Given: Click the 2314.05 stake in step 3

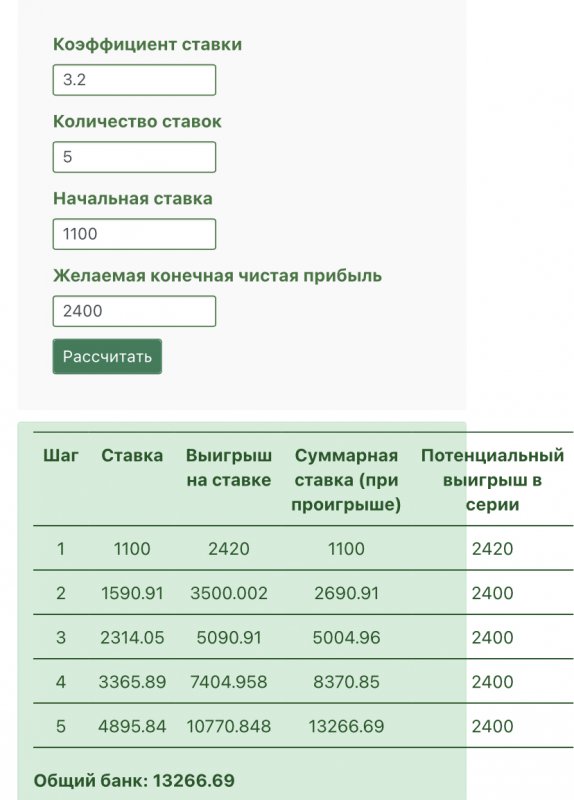Looking at the screenshot, I should (132, 637).
